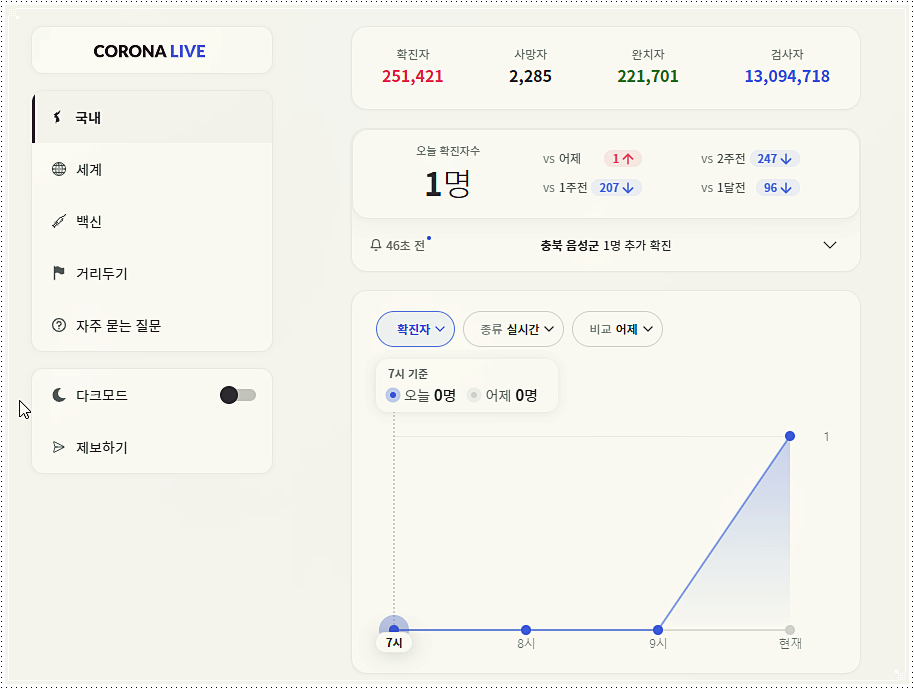Open the 확진자 dropdown
Viewport: 914px width, 689px height.
tap(416, 329)
